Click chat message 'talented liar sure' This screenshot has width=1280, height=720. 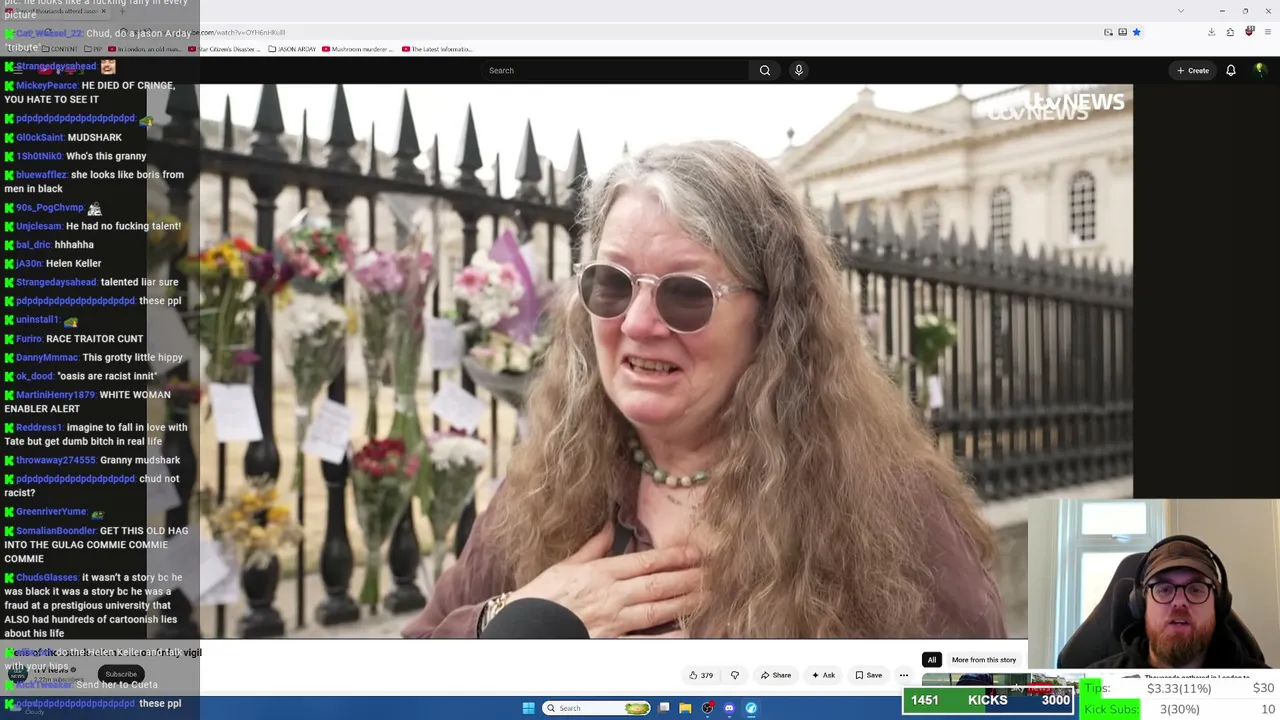(x=139, y=282)
